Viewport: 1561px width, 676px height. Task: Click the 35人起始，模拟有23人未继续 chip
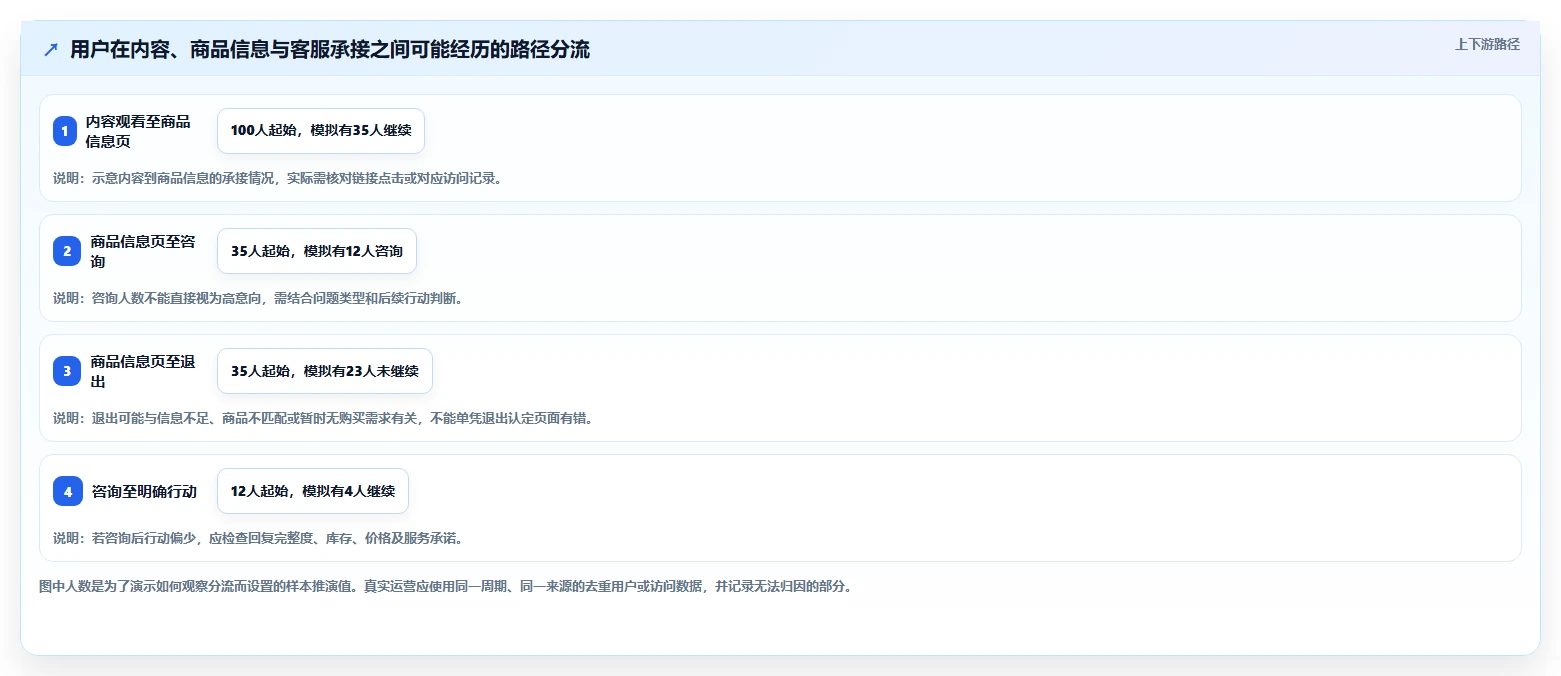[x=325, y=371]
